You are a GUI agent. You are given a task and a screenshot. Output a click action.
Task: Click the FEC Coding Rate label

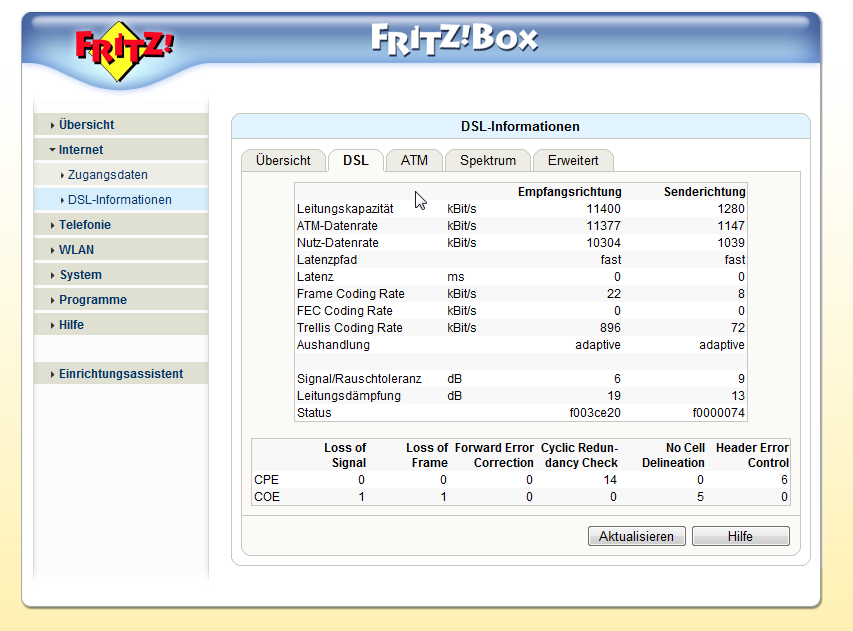344,311
